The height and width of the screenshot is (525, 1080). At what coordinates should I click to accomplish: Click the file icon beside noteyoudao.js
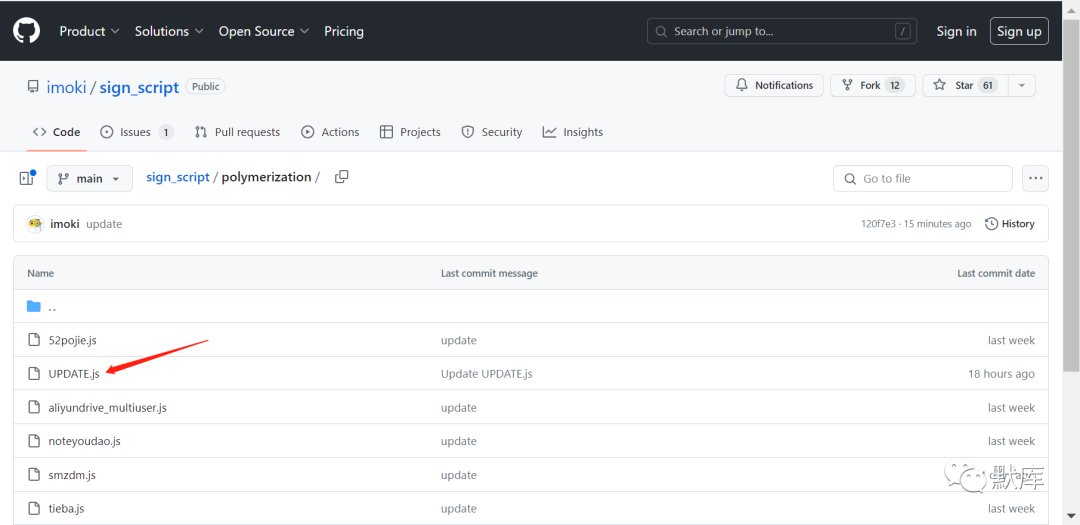[34, 441]
